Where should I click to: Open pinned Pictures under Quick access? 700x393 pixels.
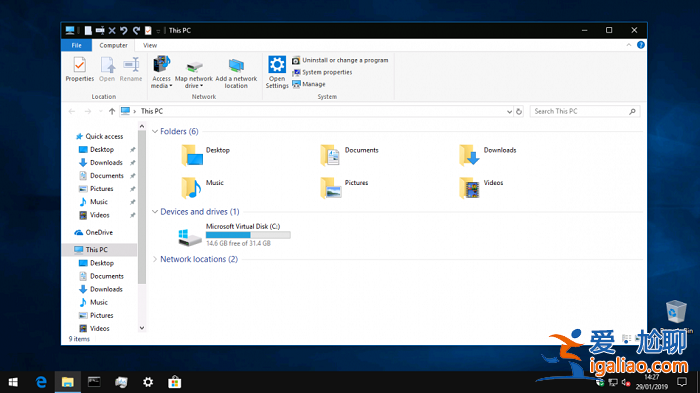coord(102,188)
